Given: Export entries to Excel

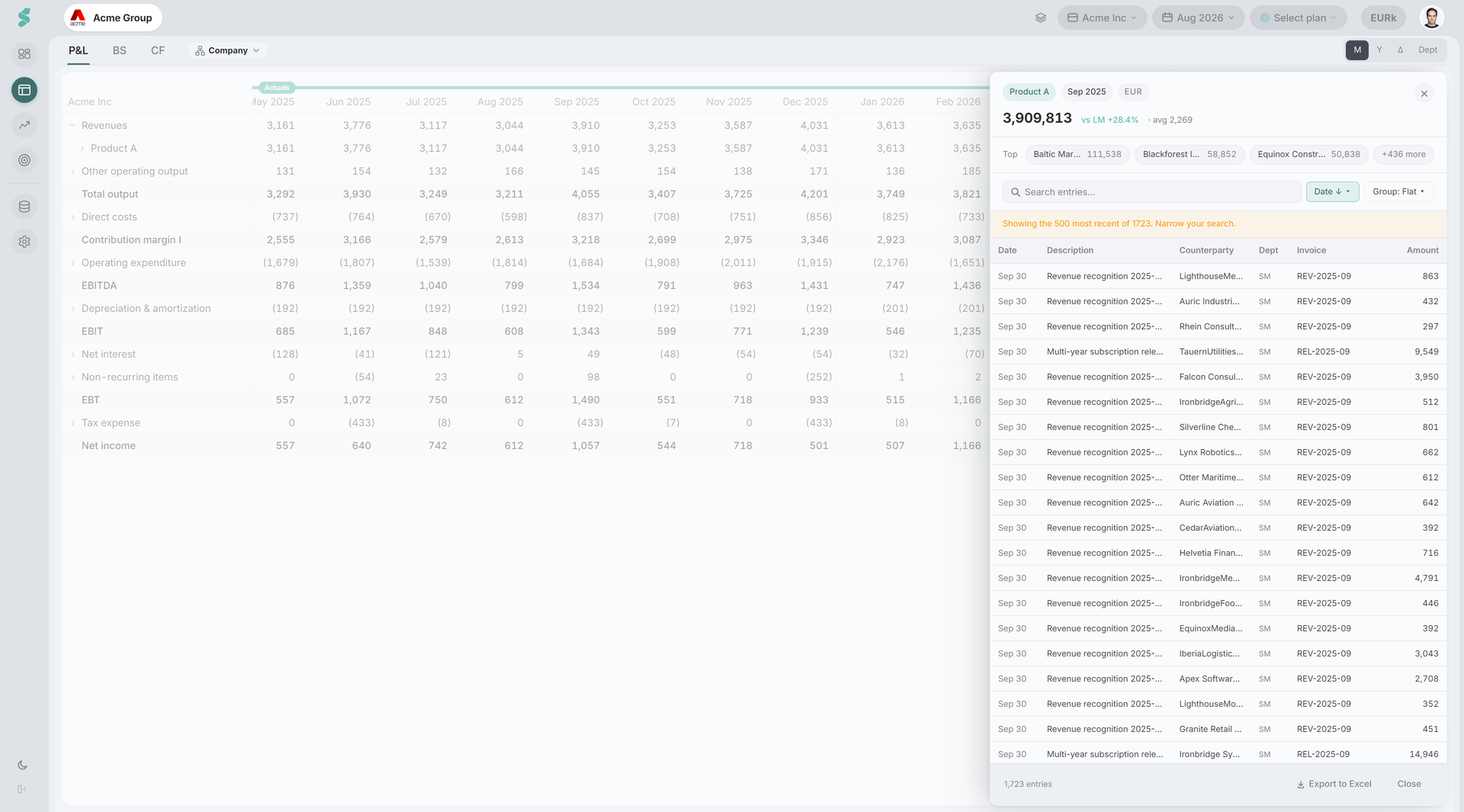Looking at the screenshot, I should click(1334, 785).
